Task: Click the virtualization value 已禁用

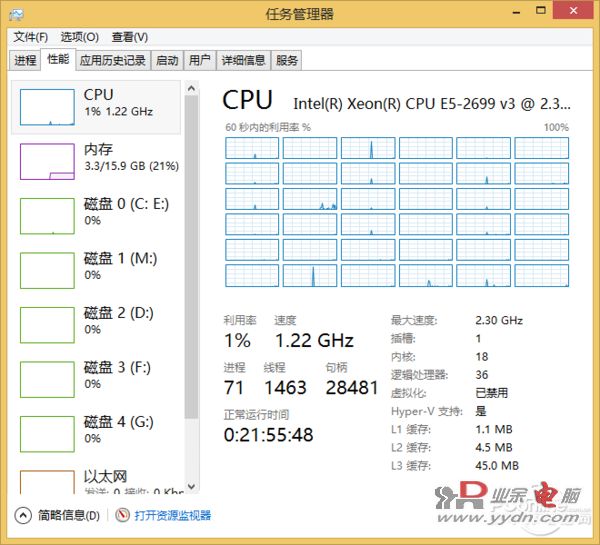Action: coord(491,393)
